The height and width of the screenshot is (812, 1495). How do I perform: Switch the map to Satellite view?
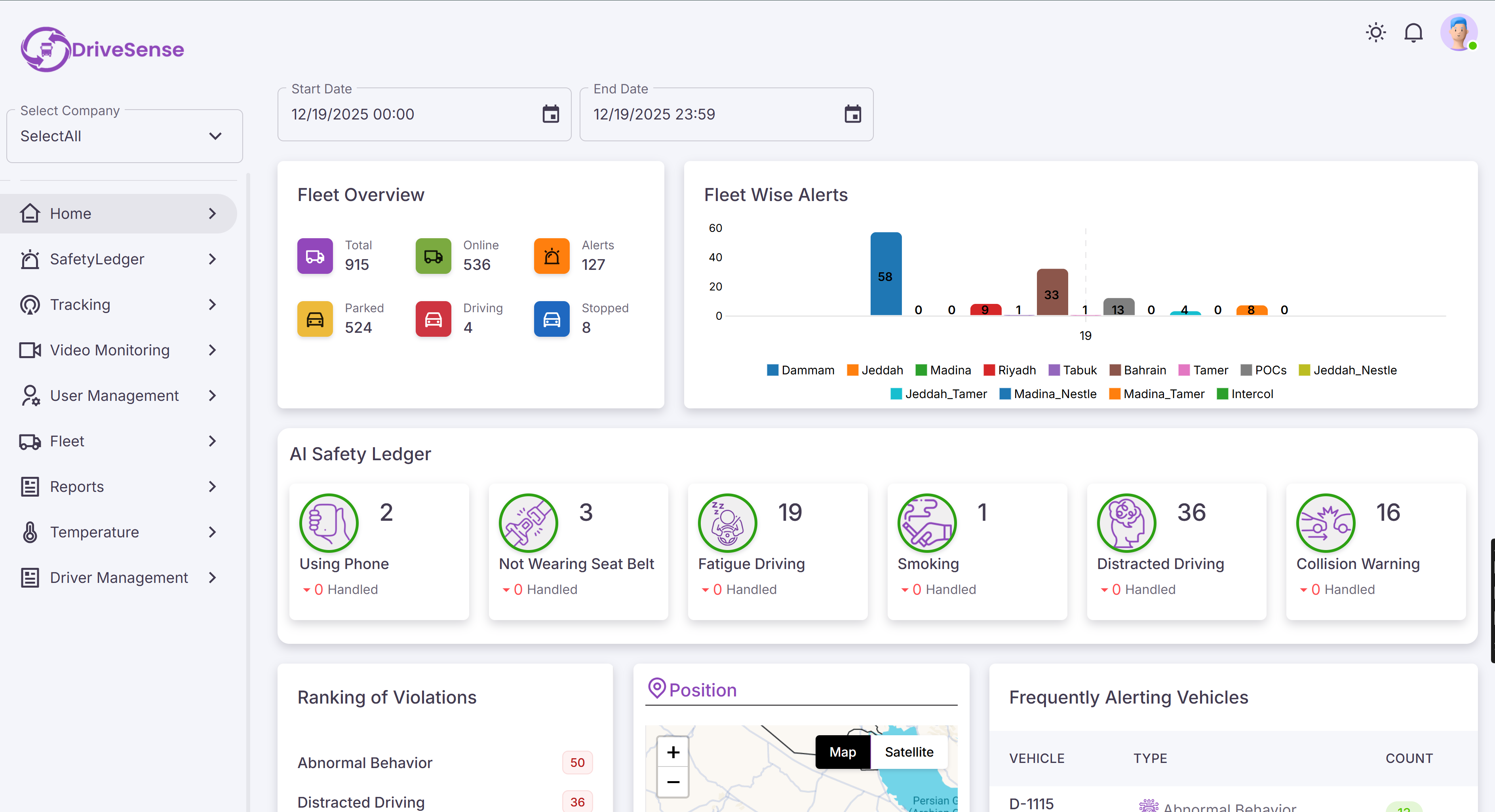[909, 752]
